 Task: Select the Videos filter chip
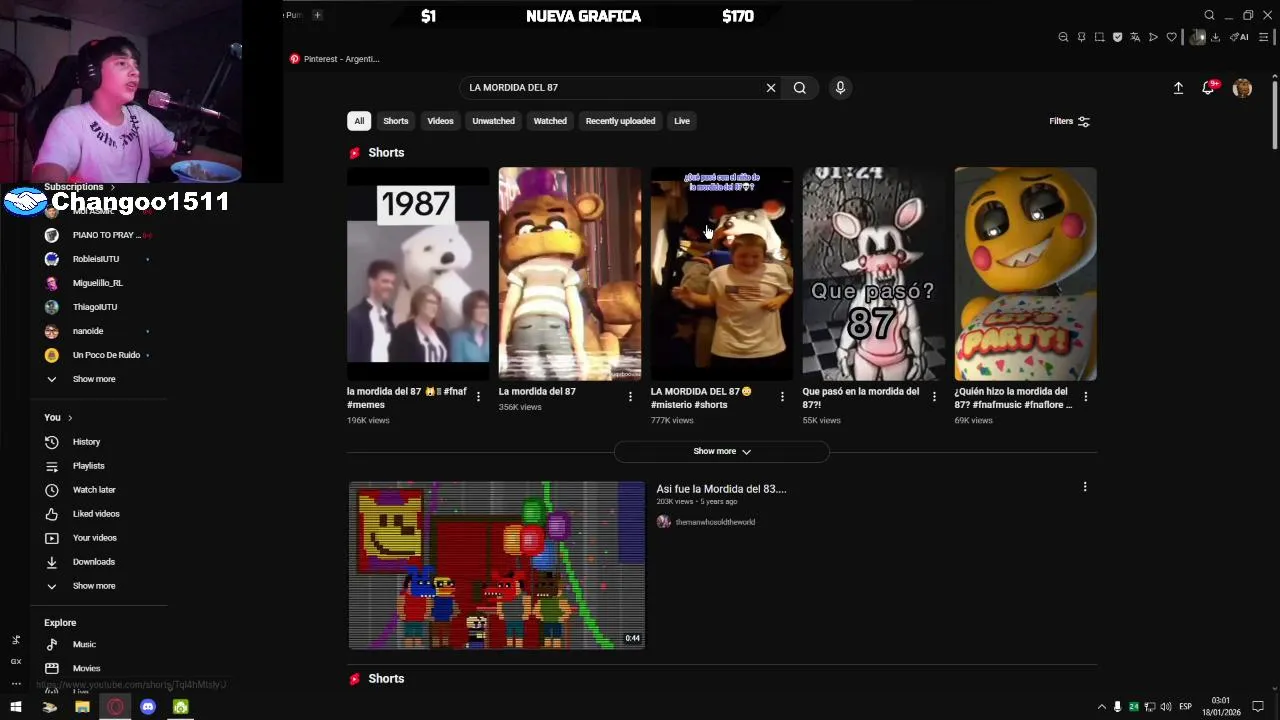[441, 121]
